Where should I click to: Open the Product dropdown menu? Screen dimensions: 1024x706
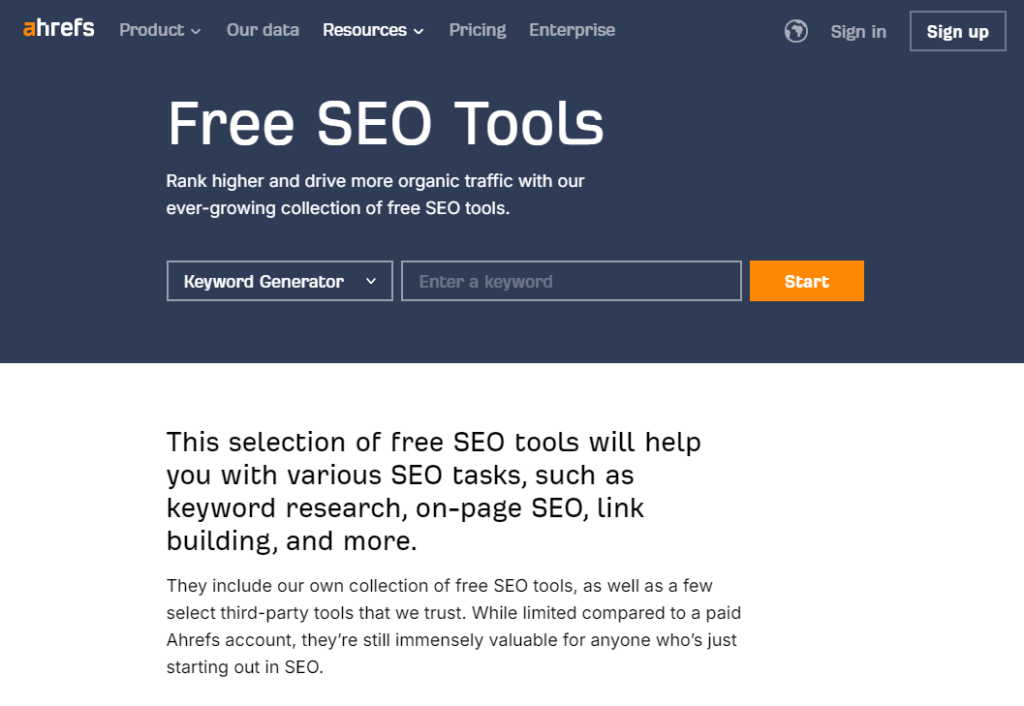click(x=152, y=30)
